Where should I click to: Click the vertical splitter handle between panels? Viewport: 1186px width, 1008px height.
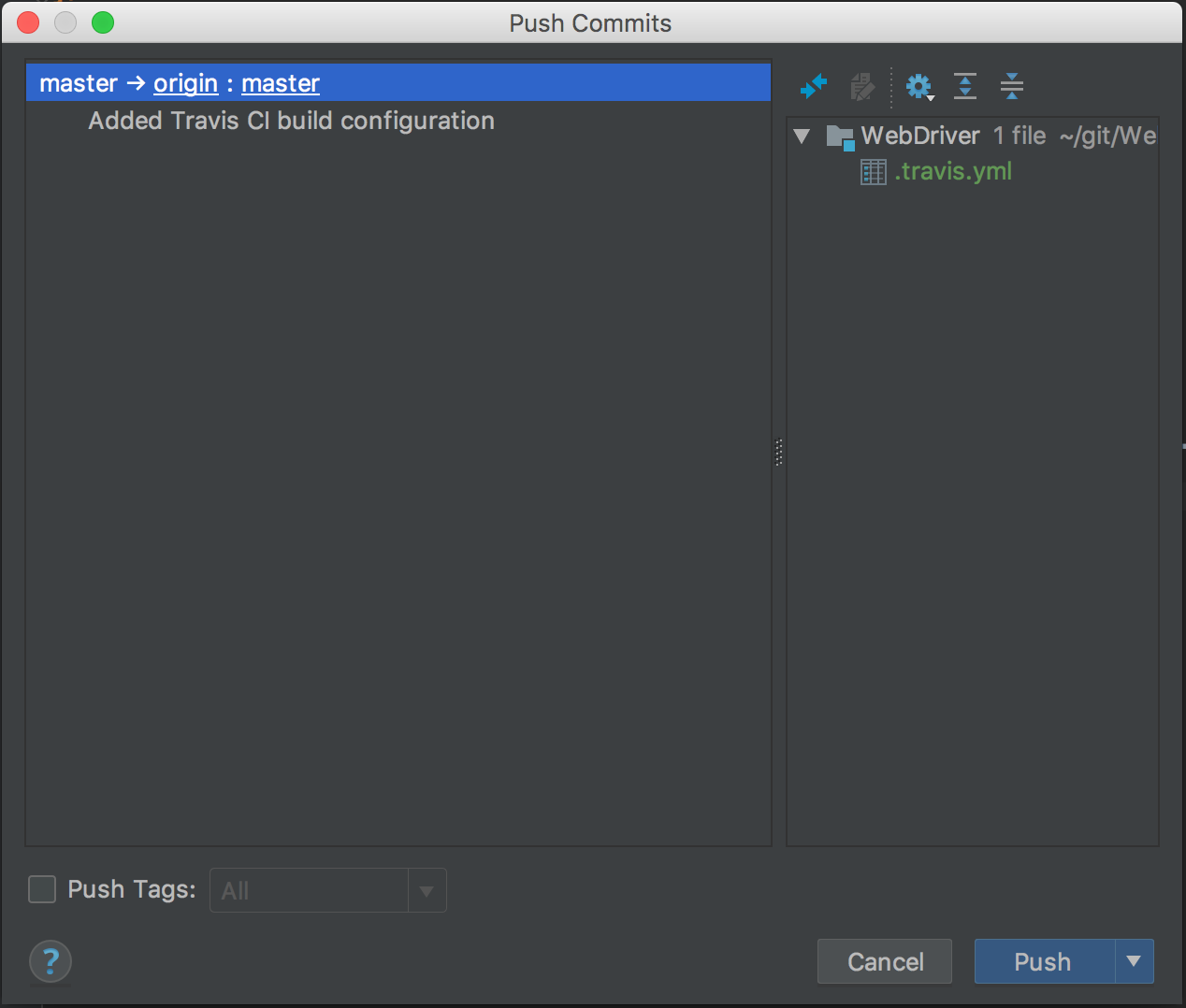coord(778,453)
